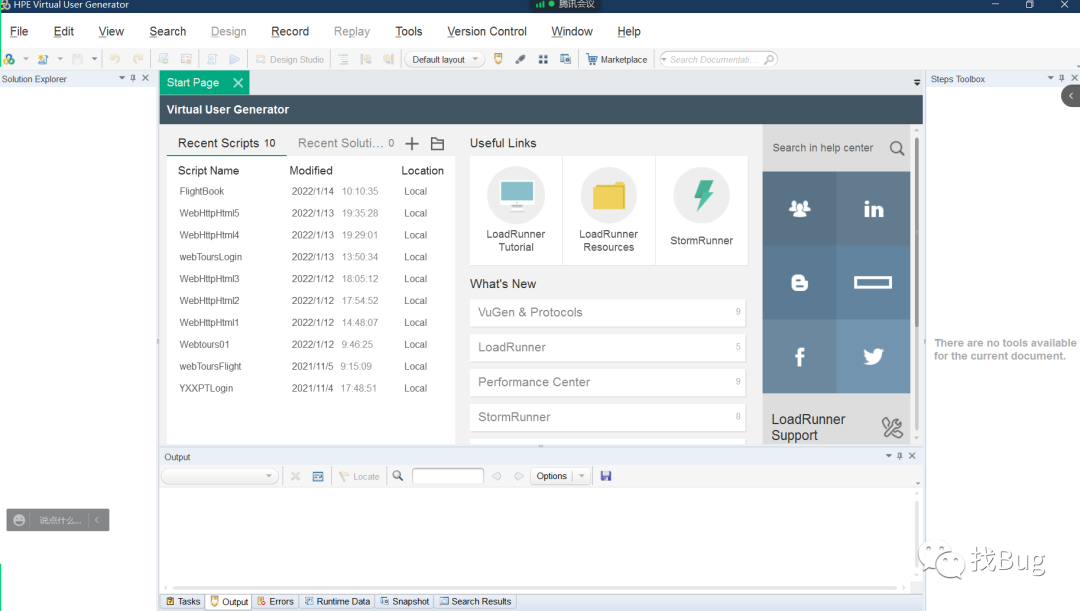The image size is (1080, 611).
Task: Open the Facebook tile
Action: coord(800,356)
